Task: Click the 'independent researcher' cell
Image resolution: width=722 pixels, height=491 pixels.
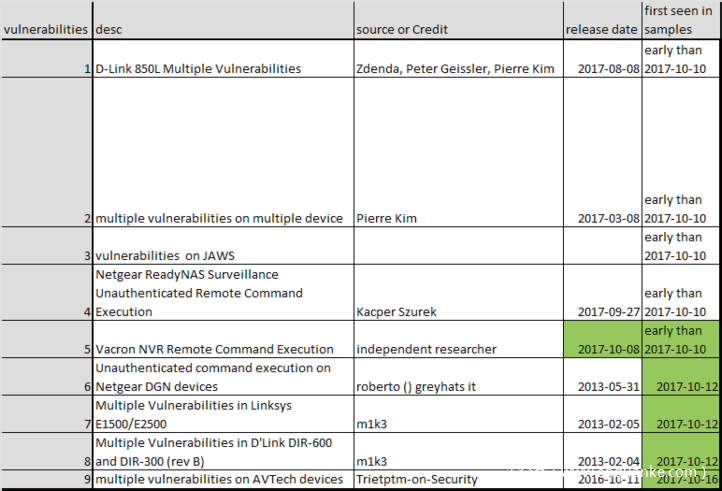Action: click(459, 339)
